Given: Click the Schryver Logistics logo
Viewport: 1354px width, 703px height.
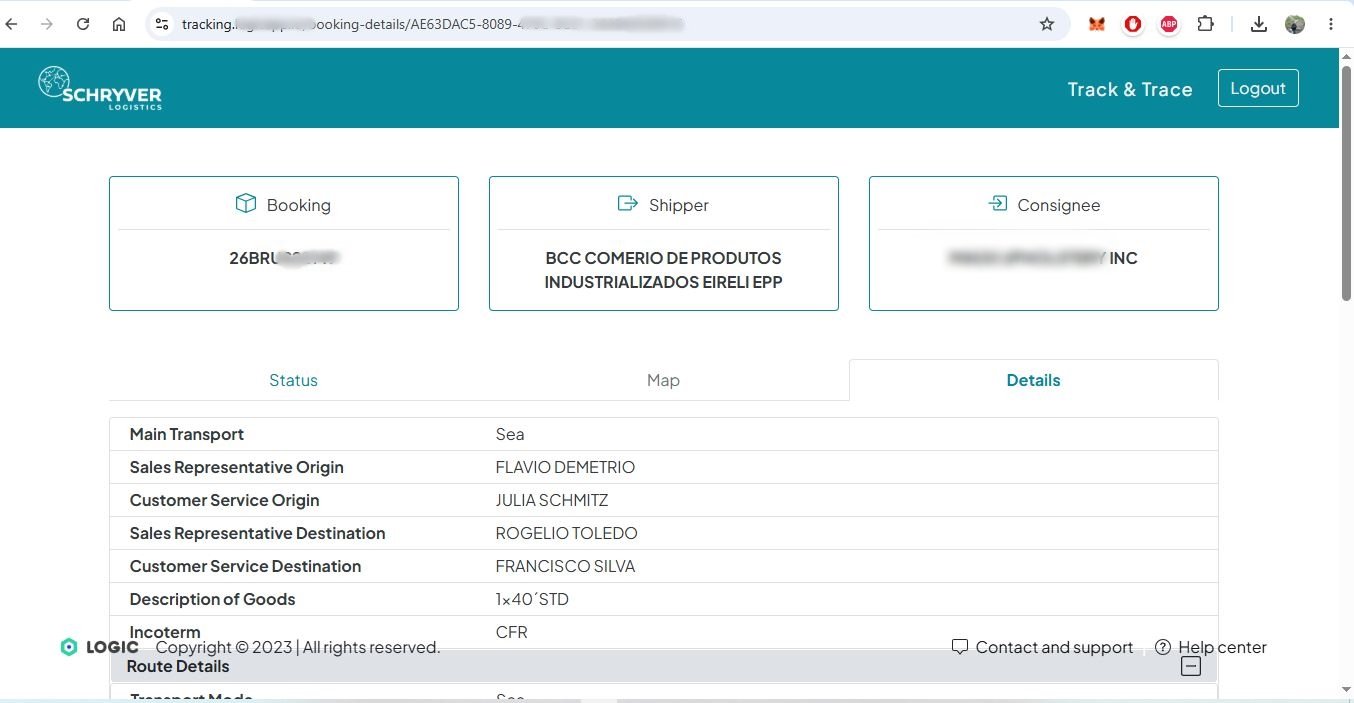Looking at the screenshot, I should point(99,88).
